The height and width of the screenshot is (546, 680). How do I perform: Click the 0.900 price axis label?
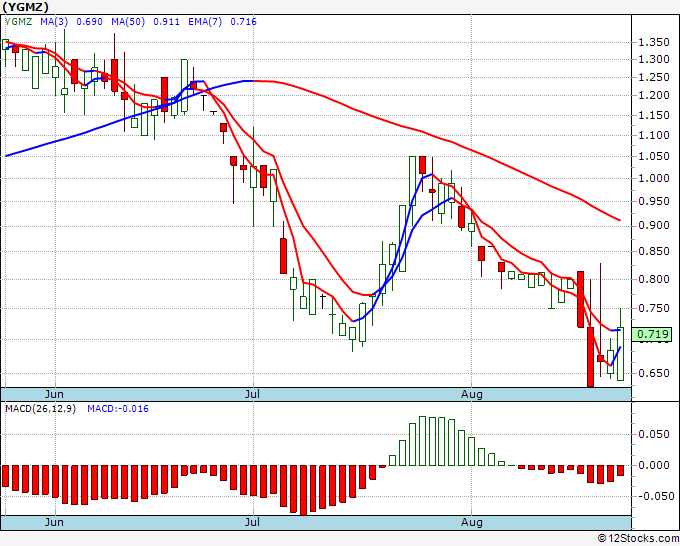tap(654, 226)
